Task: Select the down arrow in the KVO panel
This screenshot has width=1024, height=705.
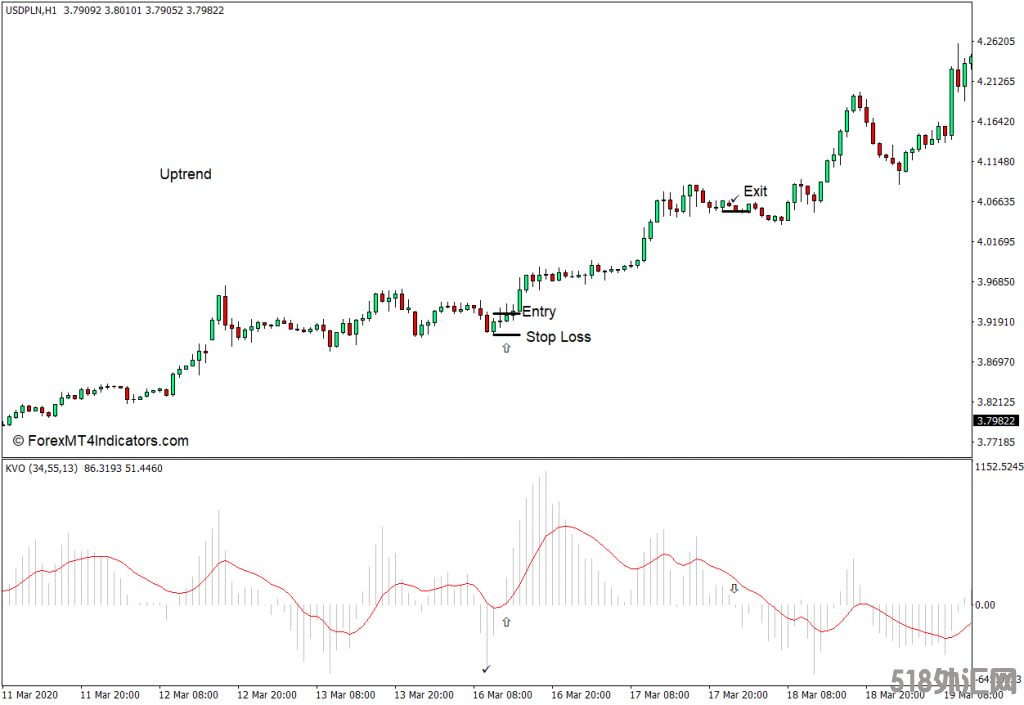Action: point(734,589)
